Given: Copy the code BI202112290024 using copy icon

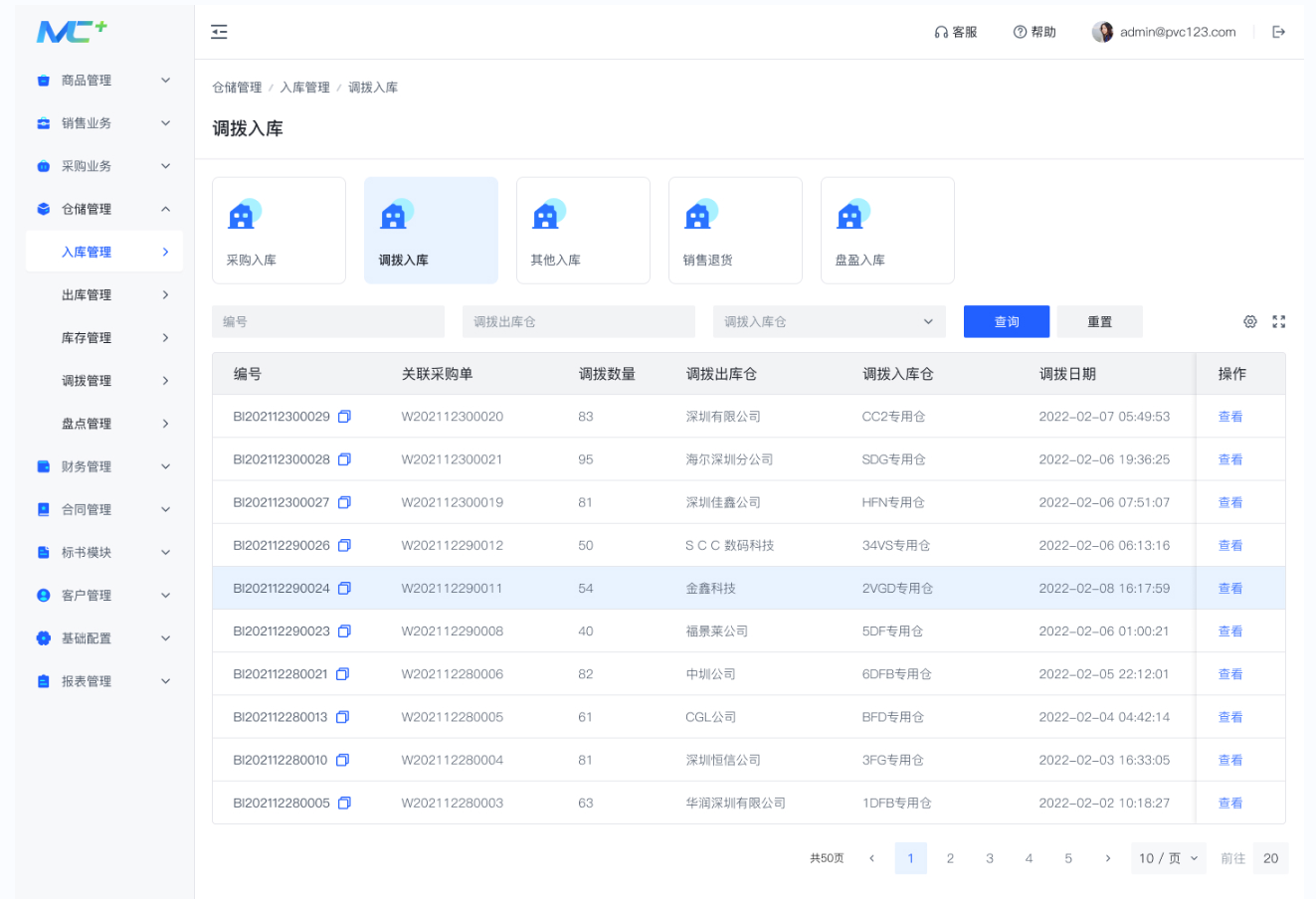Looking at the screenshot, I should (x=344, y=589).
